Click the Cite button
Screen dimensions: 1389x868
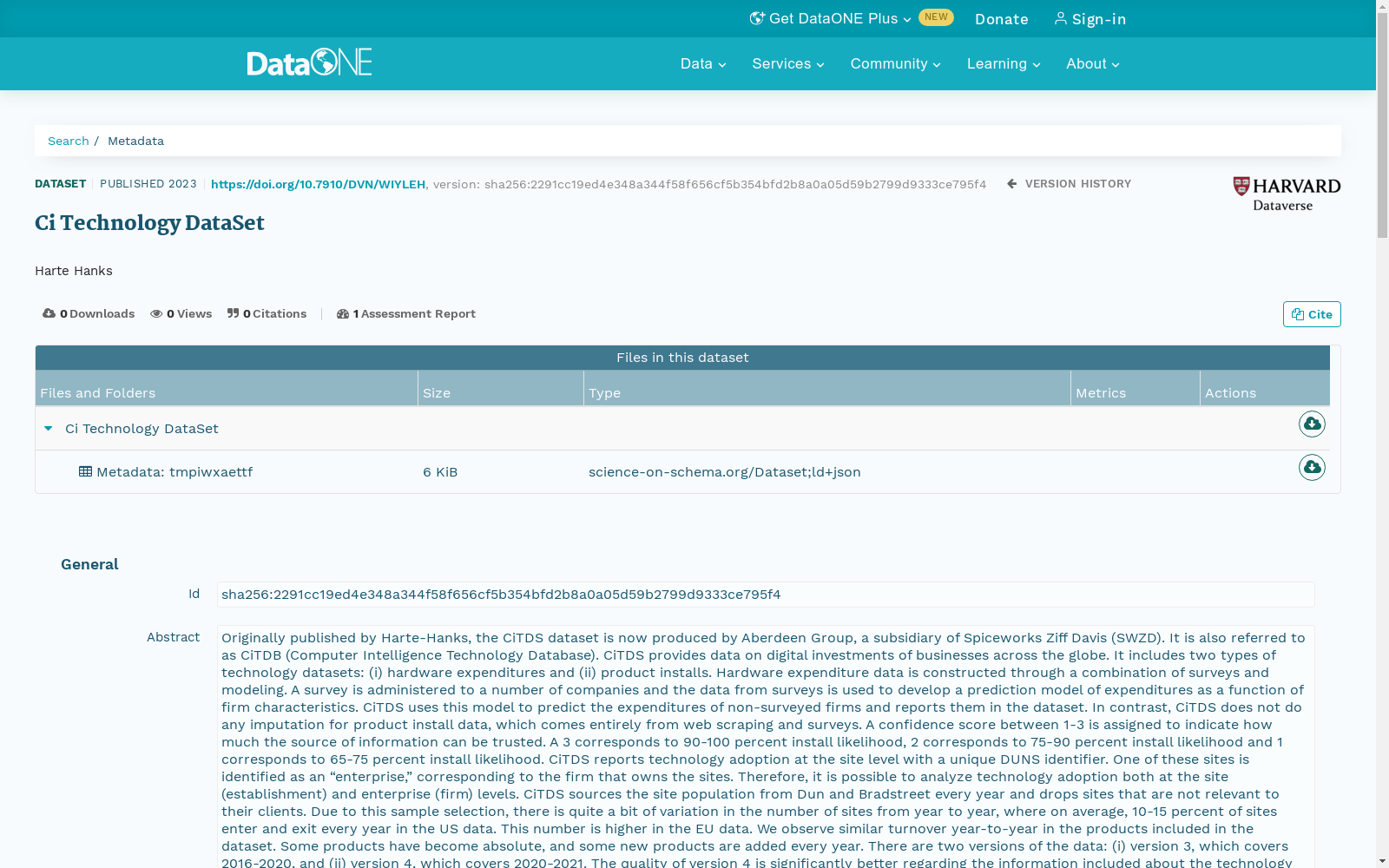pos(1312,314)
